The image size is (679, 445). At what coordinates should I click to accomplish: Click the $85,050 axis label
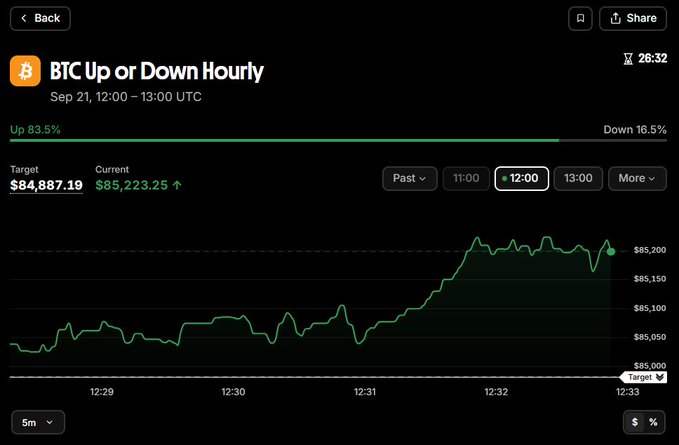[x=650, y=337]
